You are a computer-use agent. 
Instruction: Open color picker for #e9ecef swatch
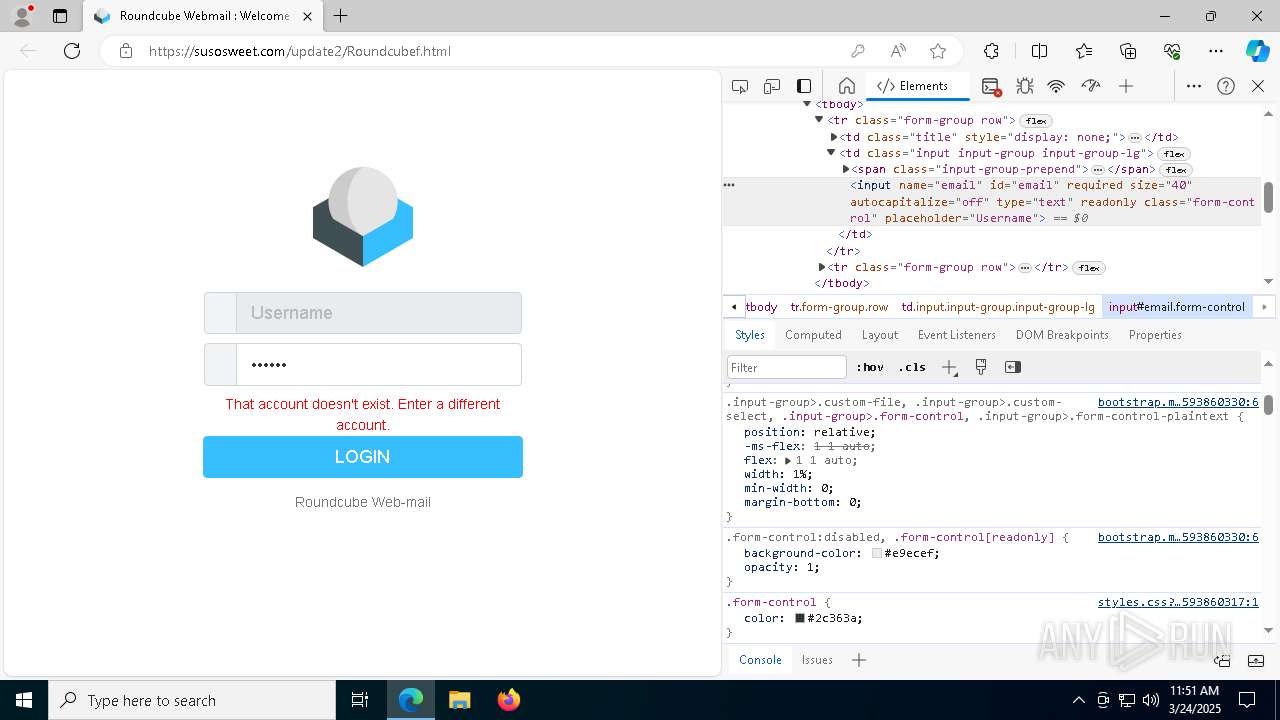[x=877, y=553]
